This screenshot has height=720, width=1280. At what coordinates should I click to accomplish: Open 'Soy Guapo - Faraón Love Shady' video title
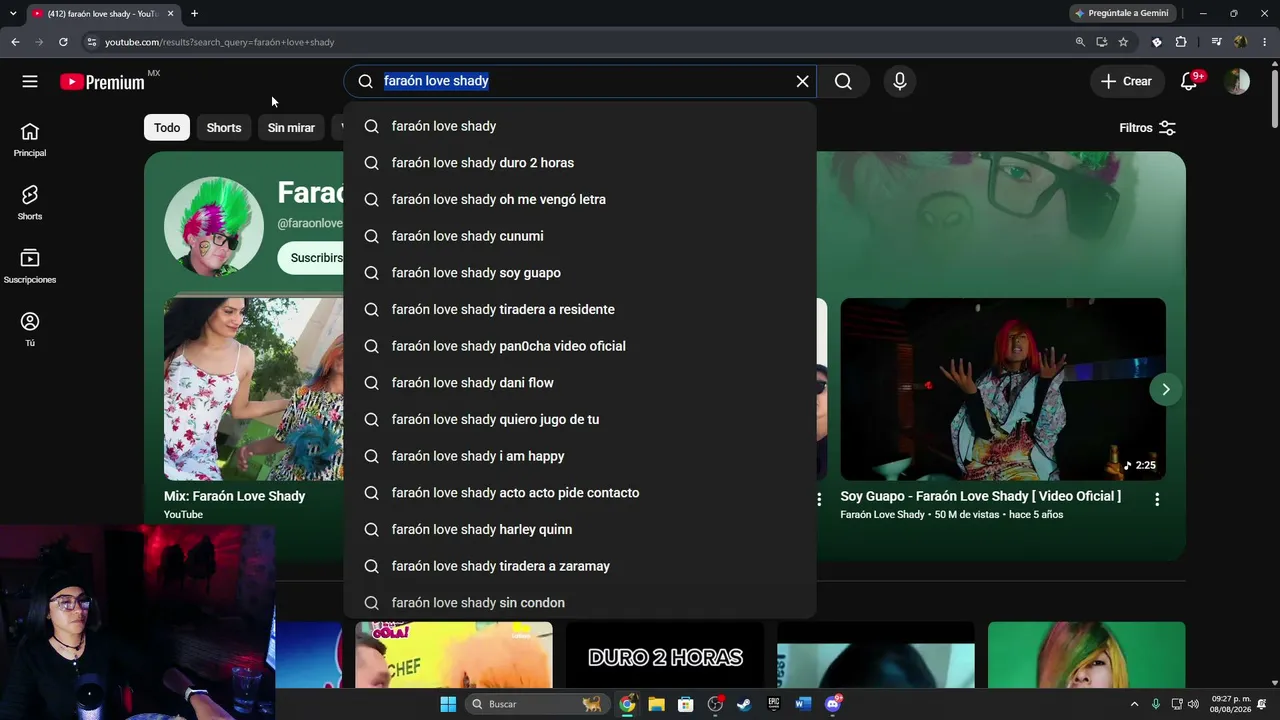[980, 496]
